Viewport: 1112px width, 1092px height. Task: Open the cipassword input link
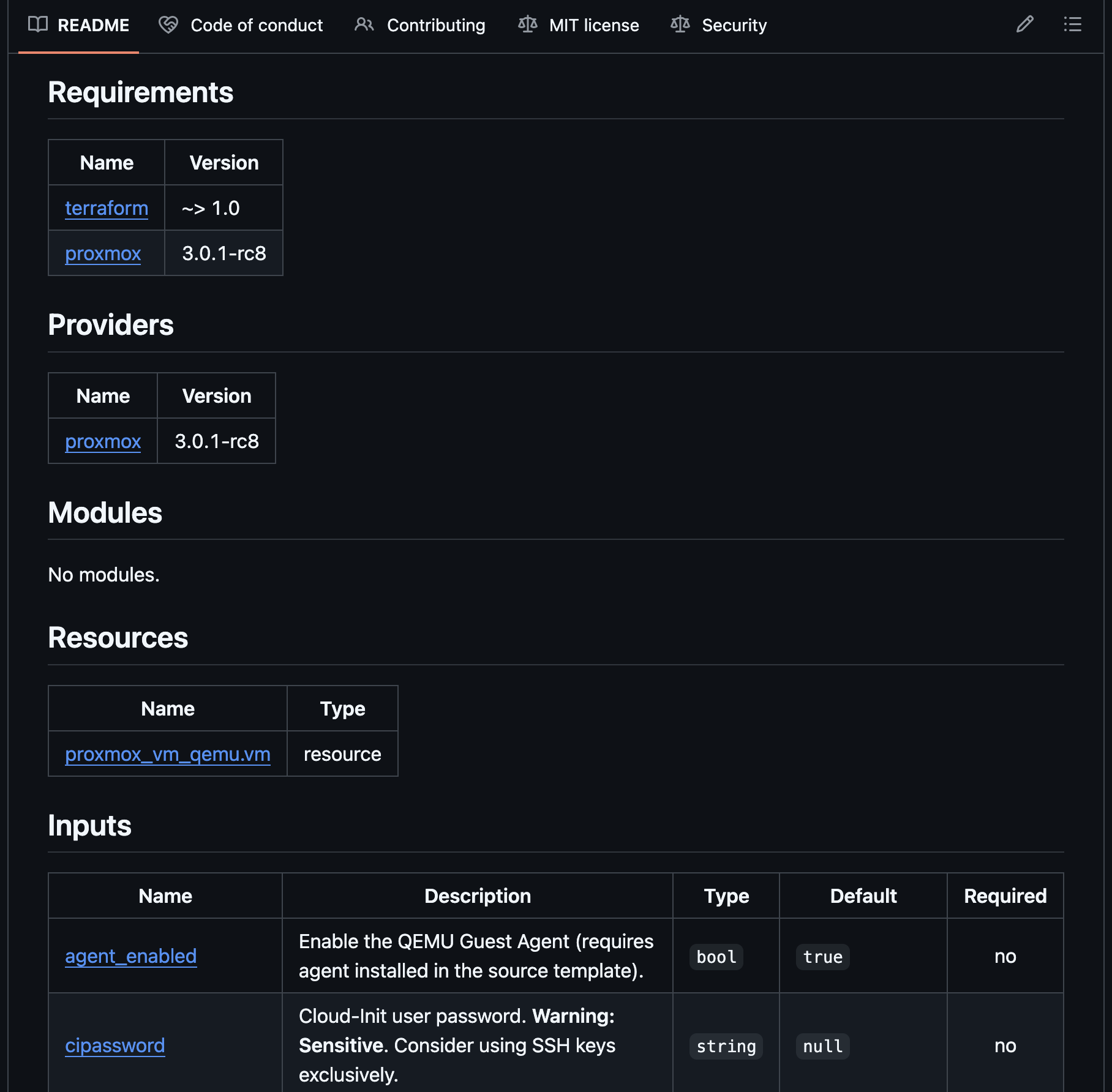pyautogui.click(x=115, y=1045)
